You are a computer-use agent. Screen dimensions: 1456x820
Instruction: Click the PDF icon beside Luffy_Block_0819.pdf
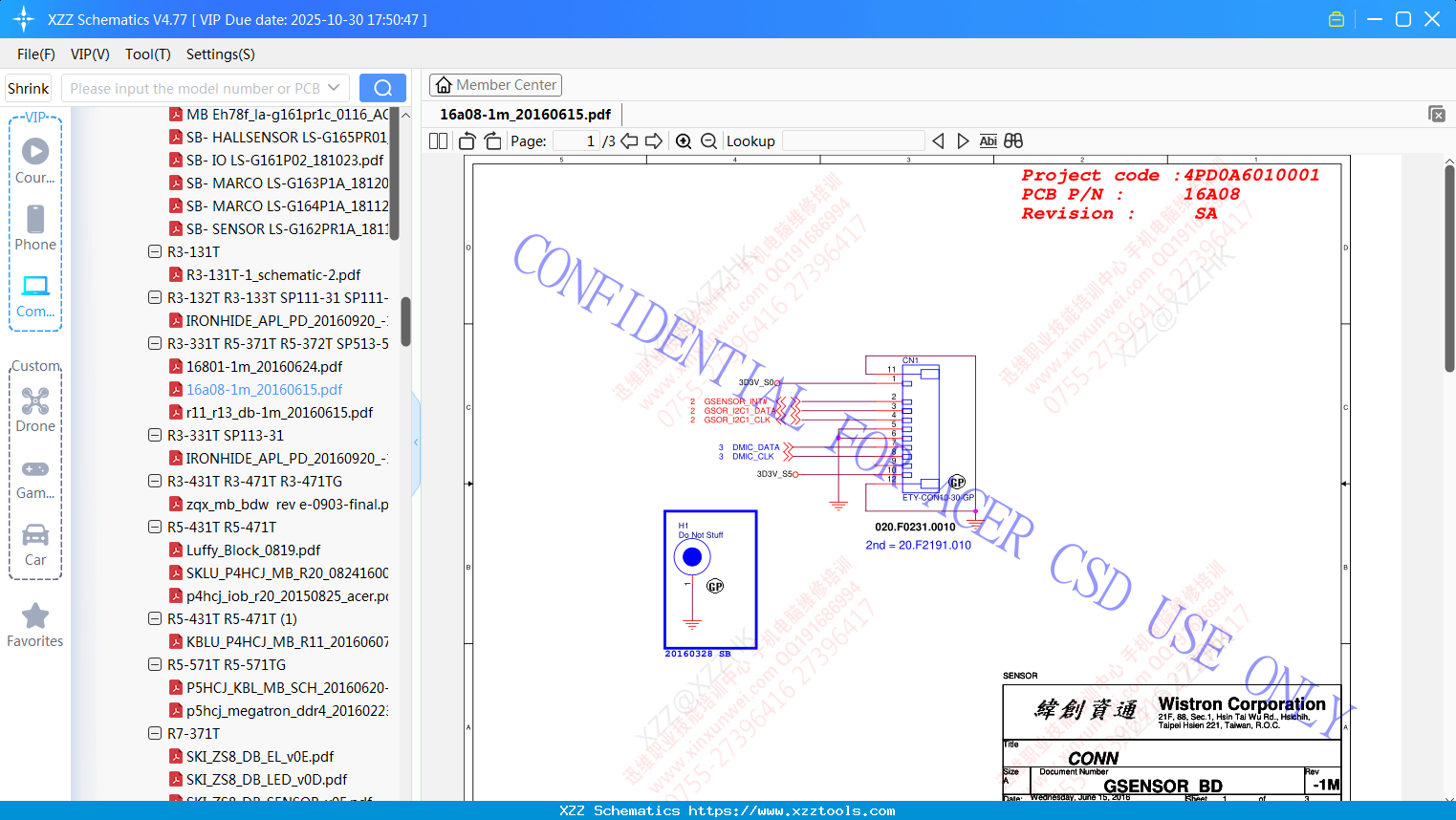coord(176,550)
